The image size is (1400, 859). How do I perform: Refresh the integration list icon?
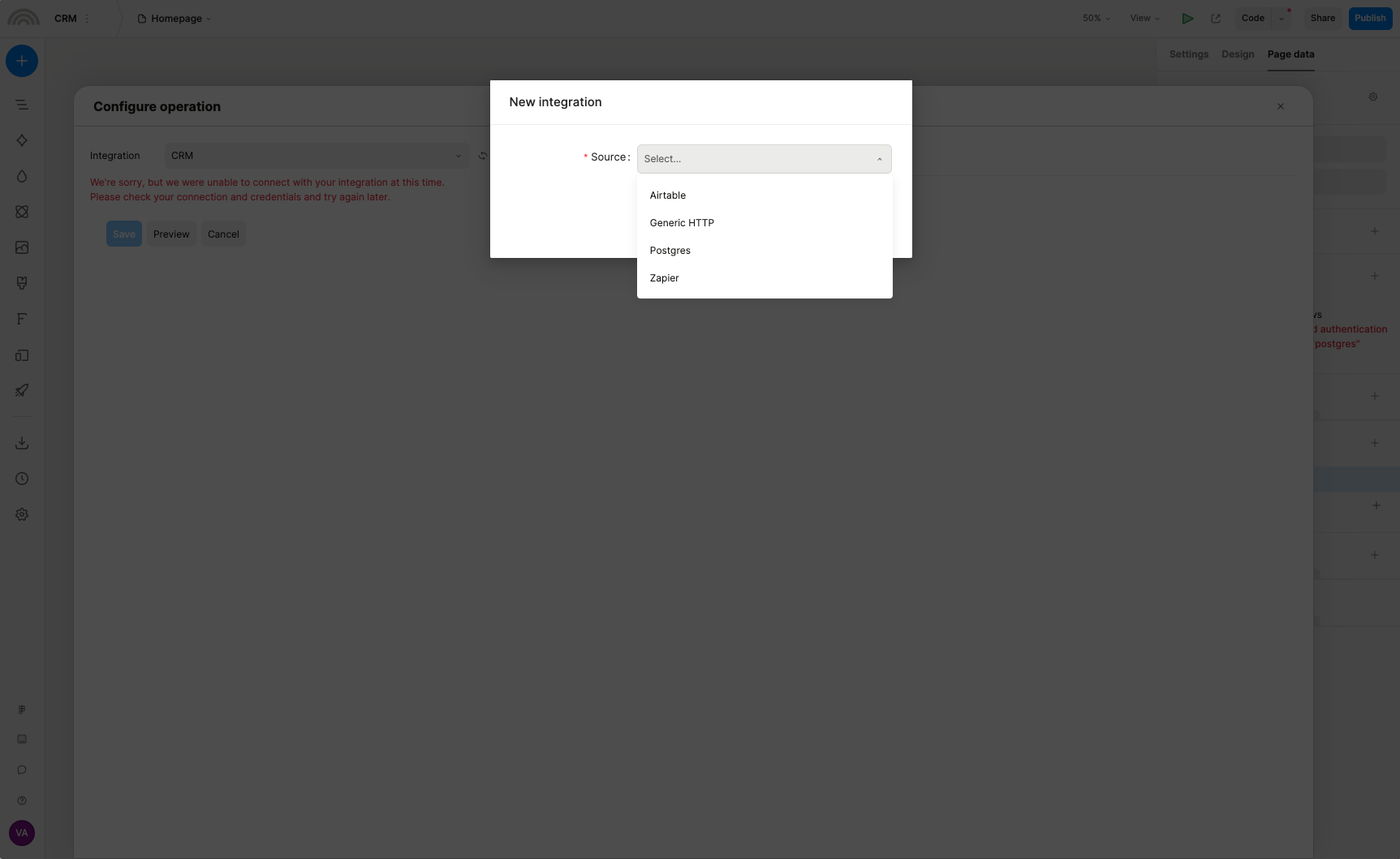coord(482,156)
